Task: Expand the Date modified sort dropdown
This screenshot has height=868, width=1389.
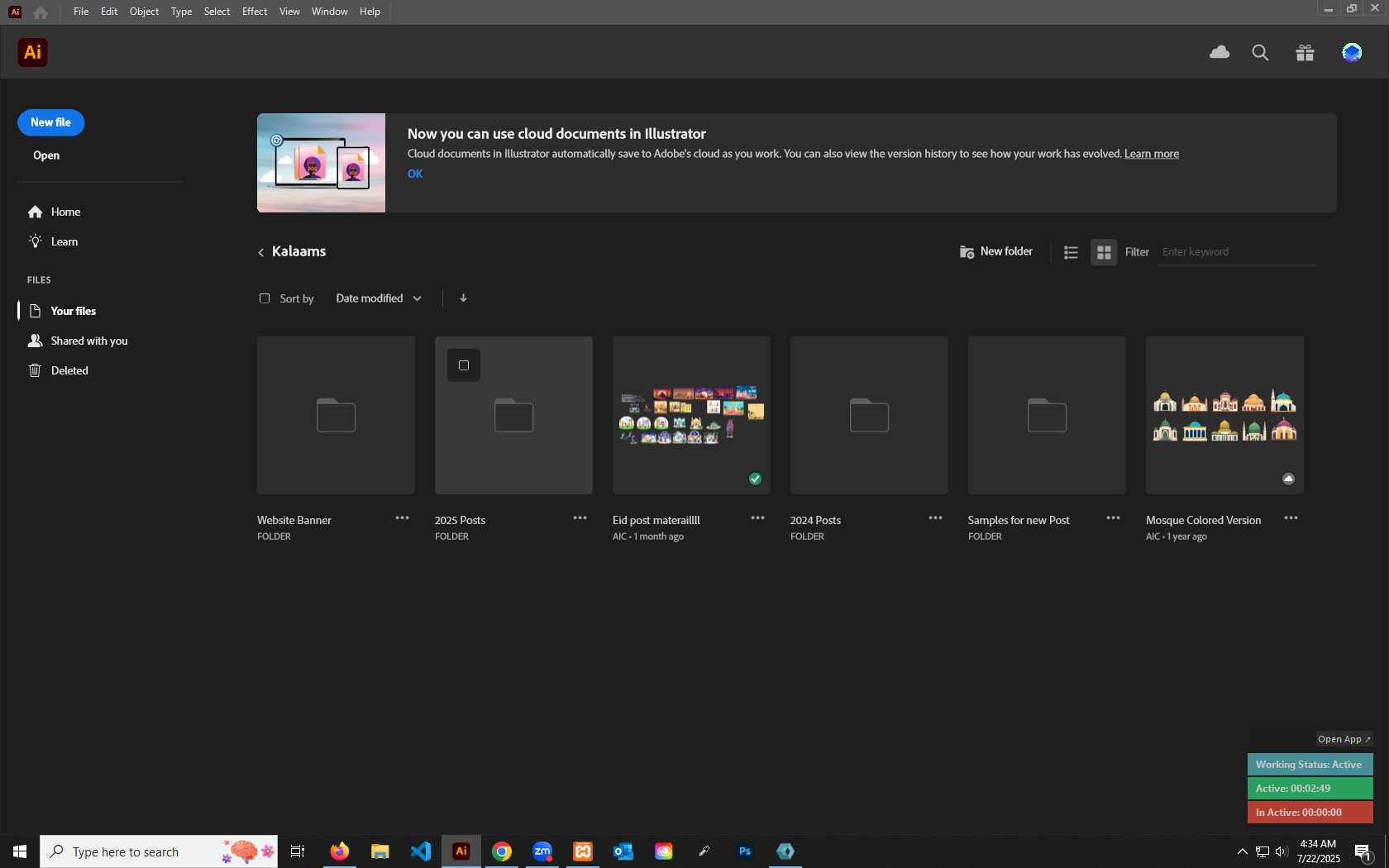Action: pyautogui.click(x=379, y=298)
